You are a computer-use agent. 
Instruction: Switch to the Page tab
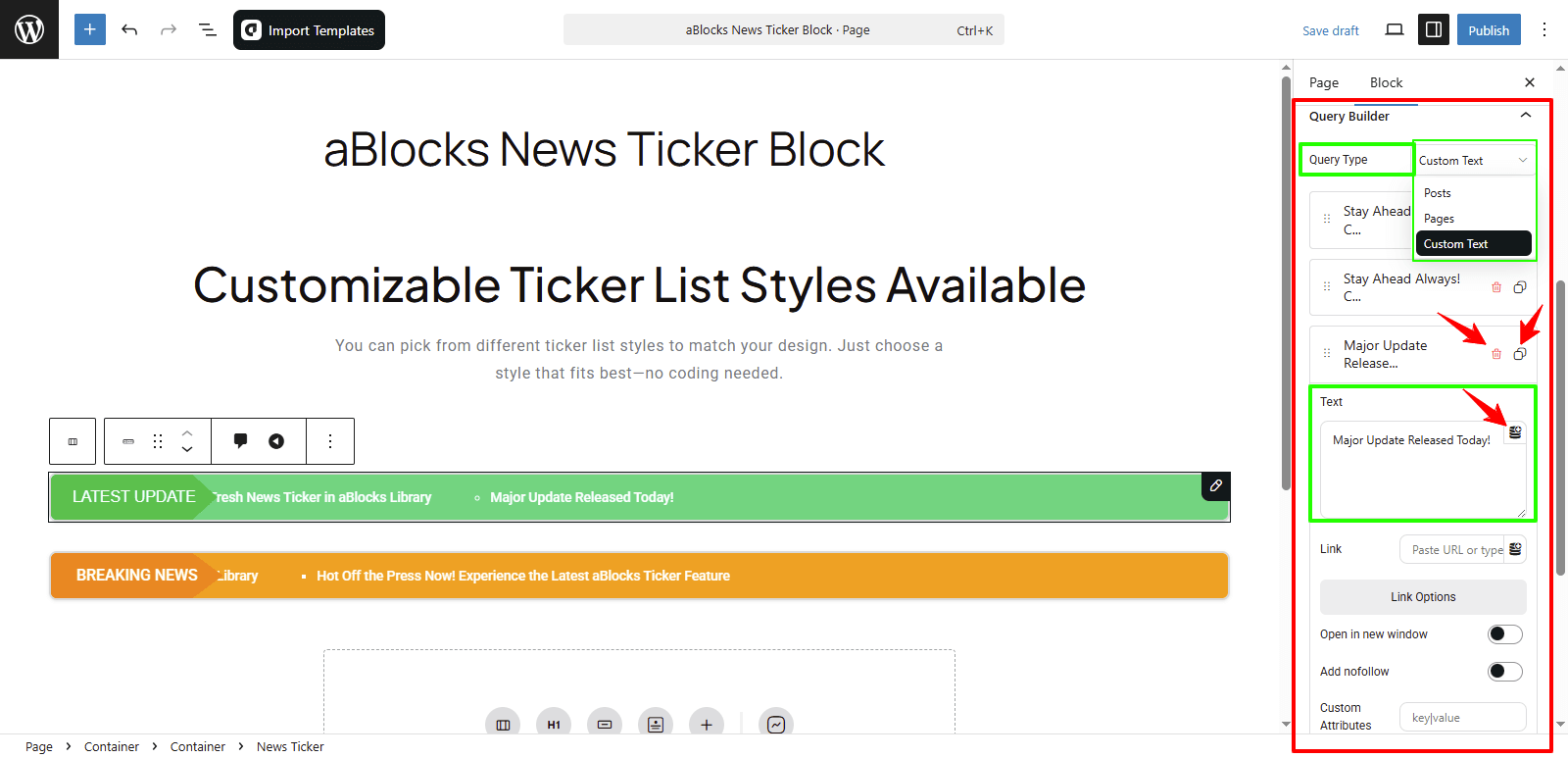(x=1324, y=82)
